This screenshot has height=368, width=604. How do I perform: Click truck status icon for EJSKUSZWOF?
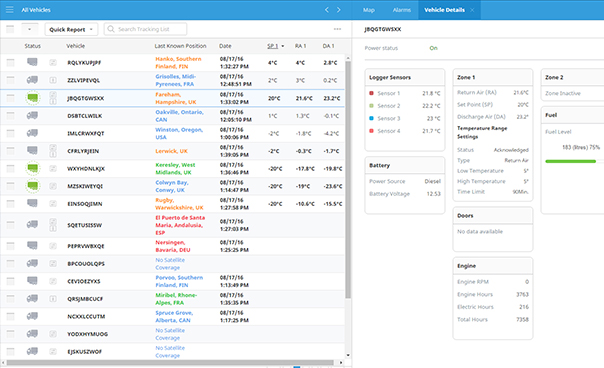(x=32, y=351)
